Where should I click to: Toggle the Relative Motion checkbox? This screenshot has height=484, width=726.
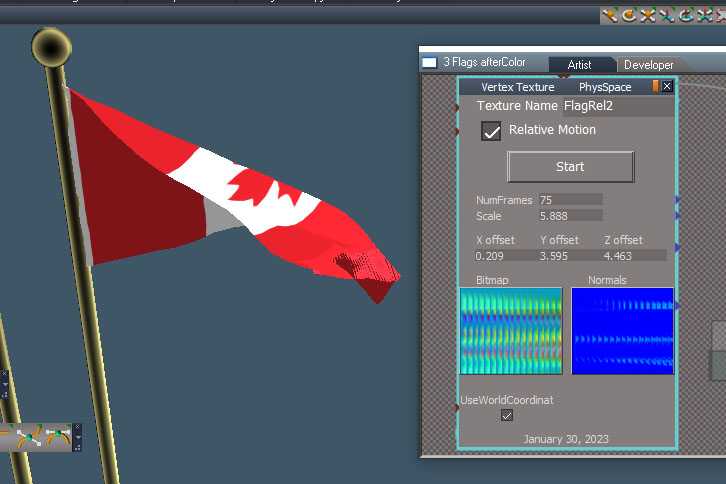(491, 131)
